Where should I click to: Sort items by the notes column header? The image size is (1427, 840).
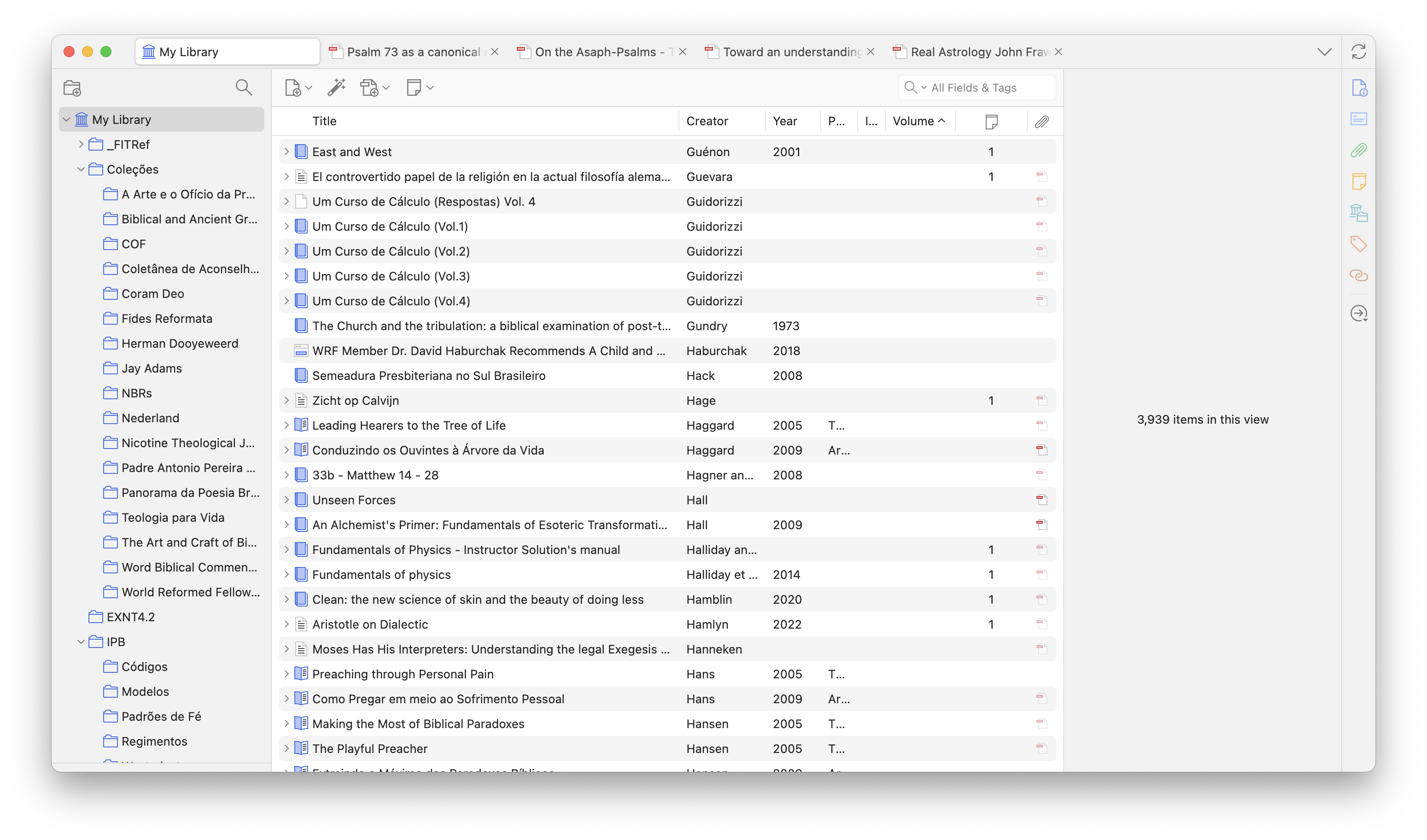[x=991, y=121]
